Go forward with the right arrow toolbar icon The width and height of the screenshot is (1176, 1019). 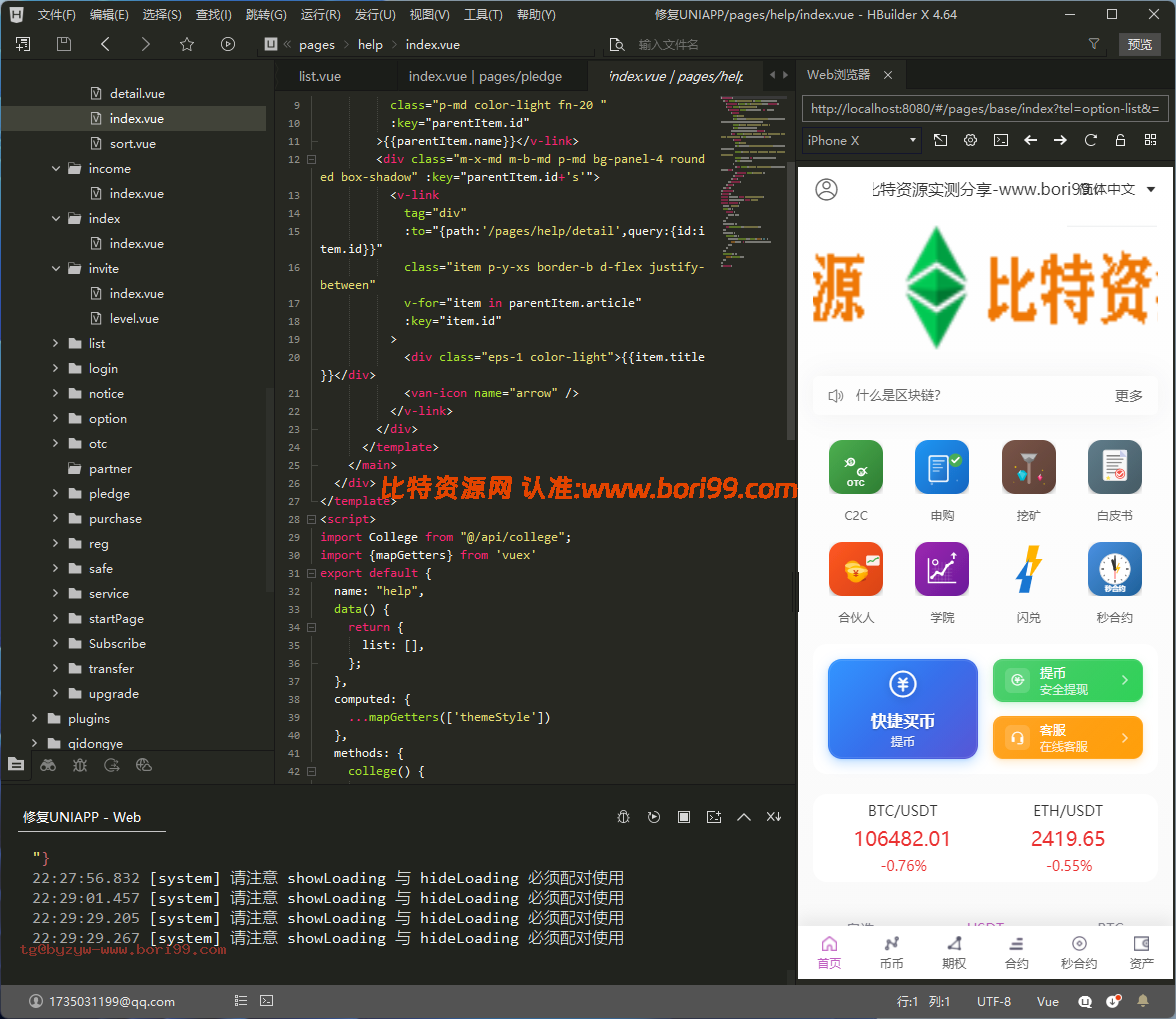tap(146, 44)
